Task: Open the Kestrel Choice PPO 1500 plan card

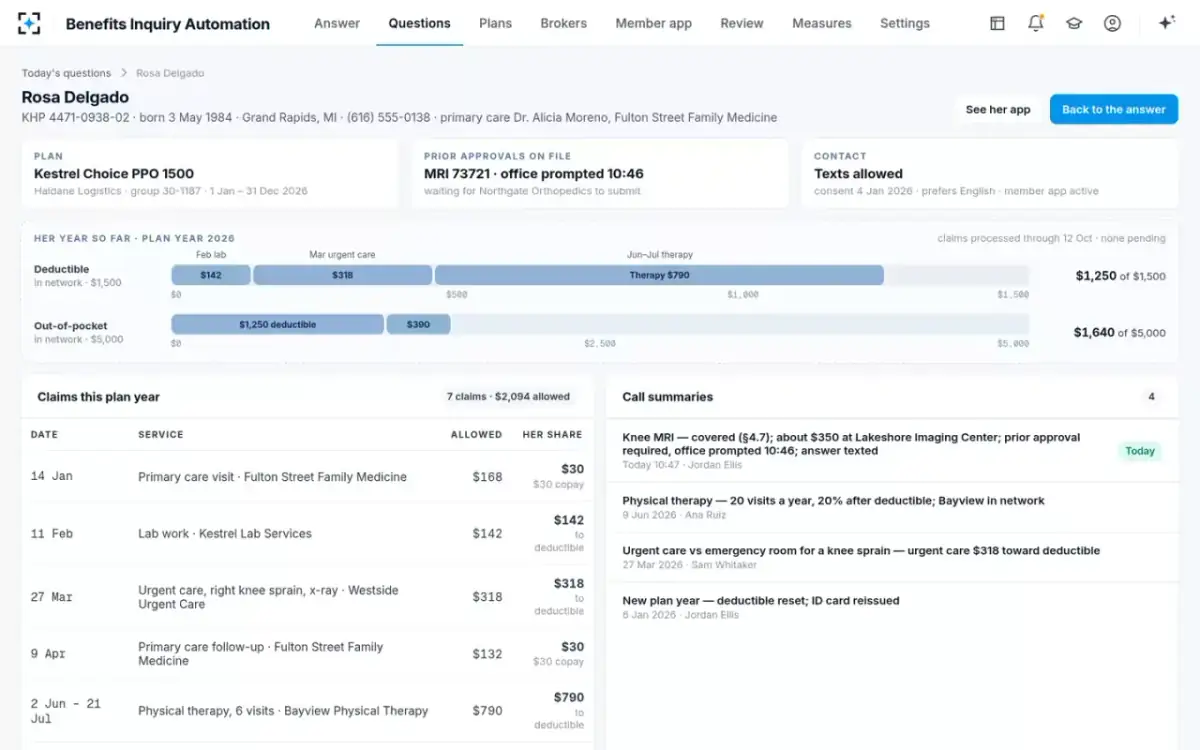Action: (210, 173)
